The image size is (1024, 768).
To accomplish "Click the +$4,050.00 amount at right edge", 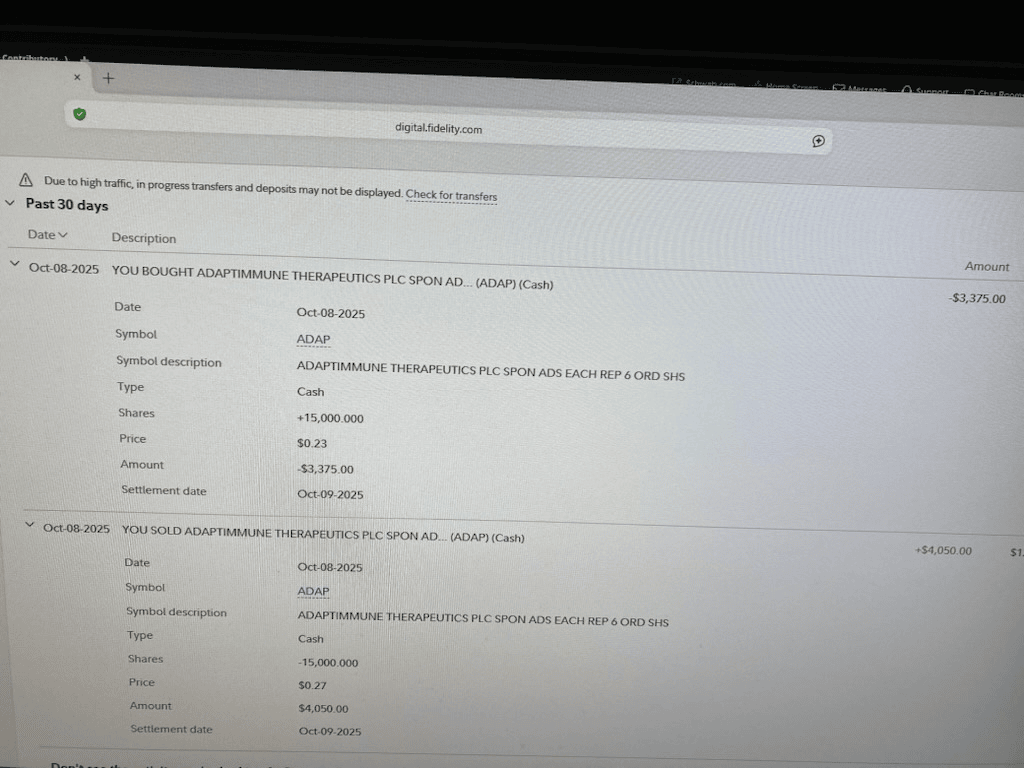I will click(943, 551).
